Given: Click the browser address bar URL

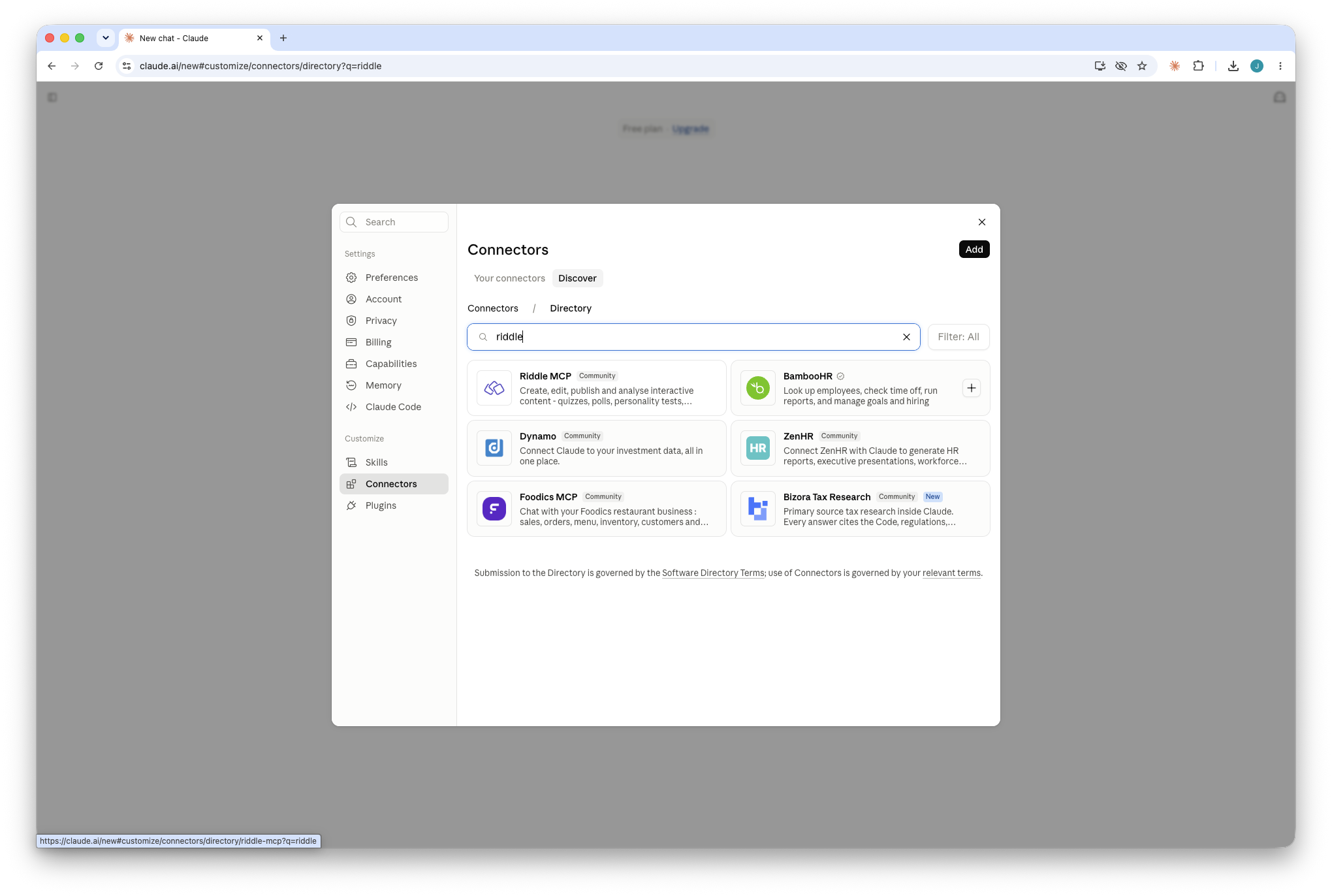Looking at the screenshot, I should click(261, 66).
